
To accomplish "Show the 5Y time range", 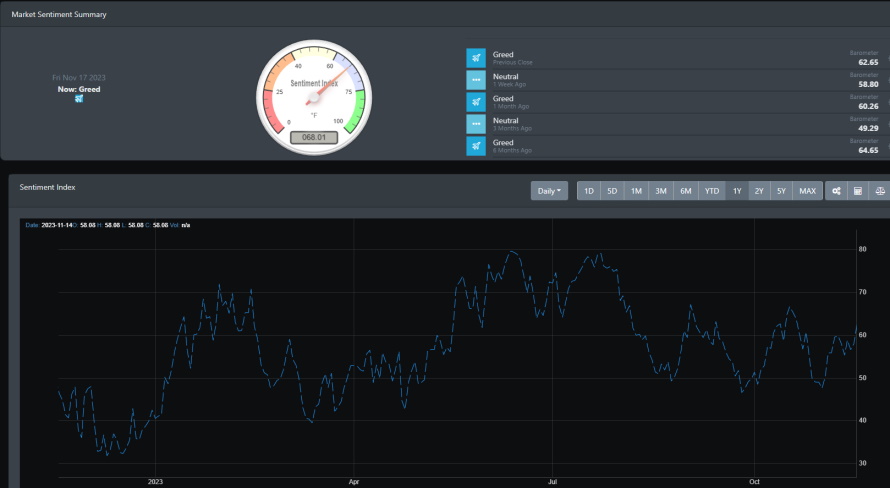I will pos(781,191).
